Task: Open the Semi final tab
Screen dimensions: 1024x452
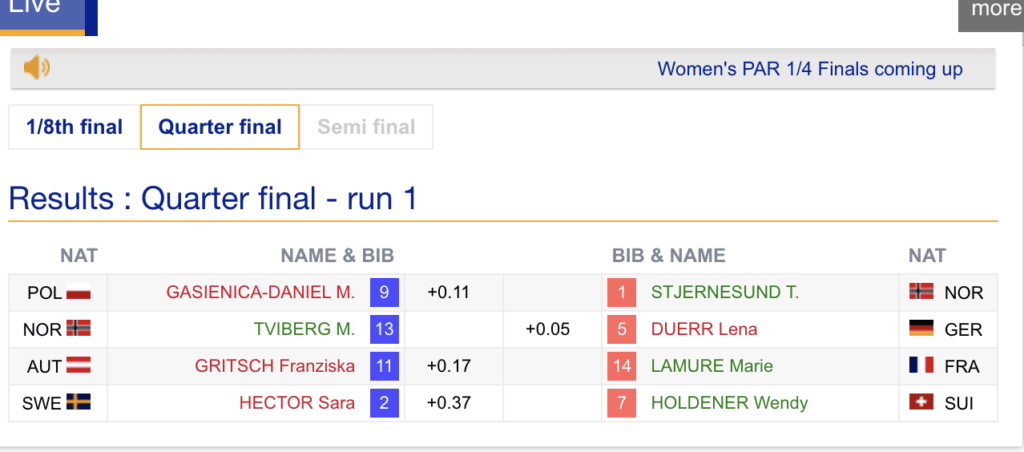Action: 366,127
